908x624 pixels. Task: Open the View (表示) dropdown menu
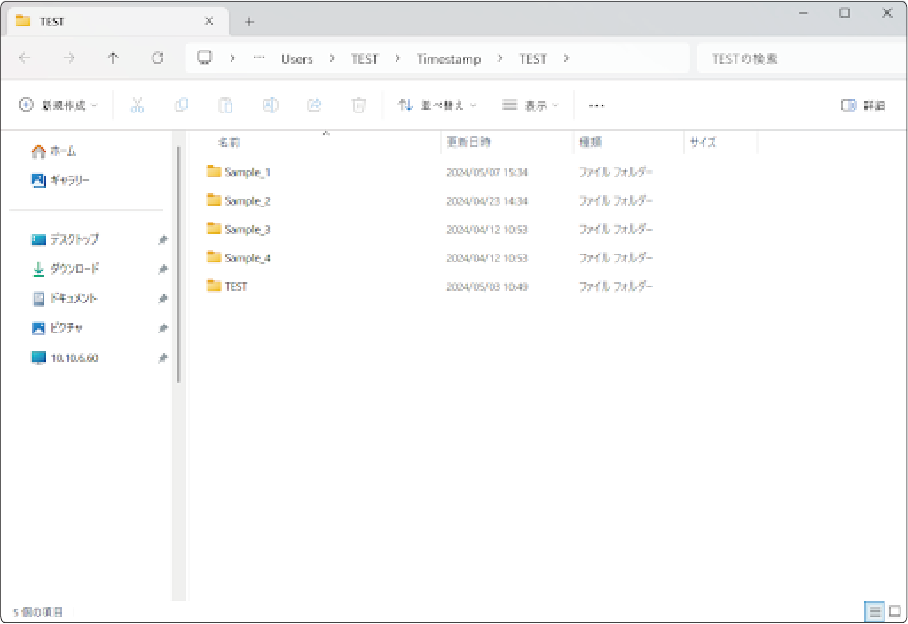(x=530, y=105)
